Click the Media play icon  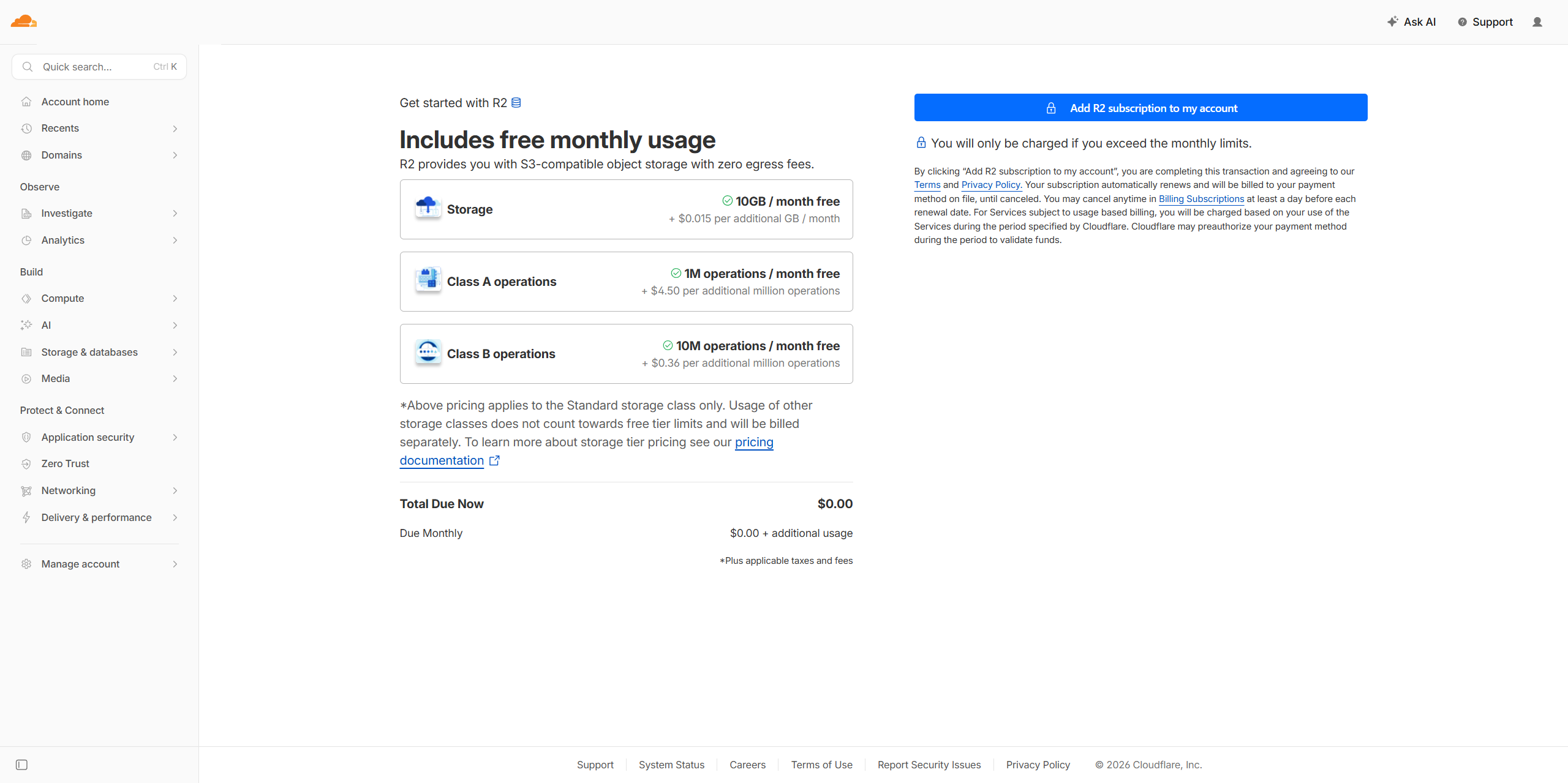pos(26,379)
